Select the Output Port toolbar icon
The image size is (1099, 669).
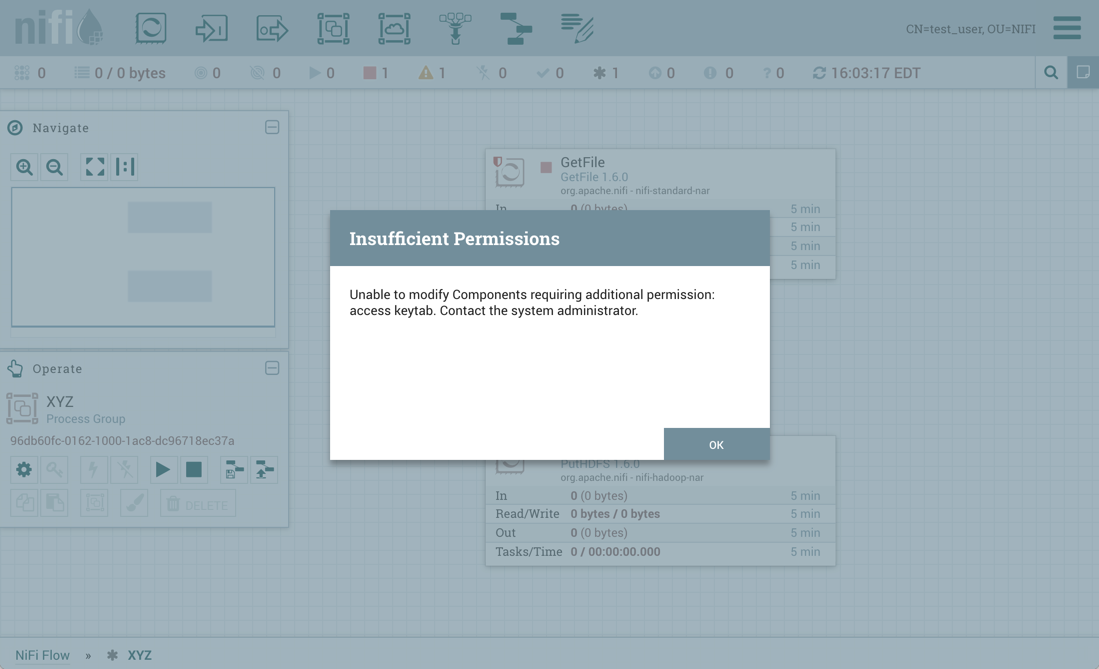(x=272, y=28)
